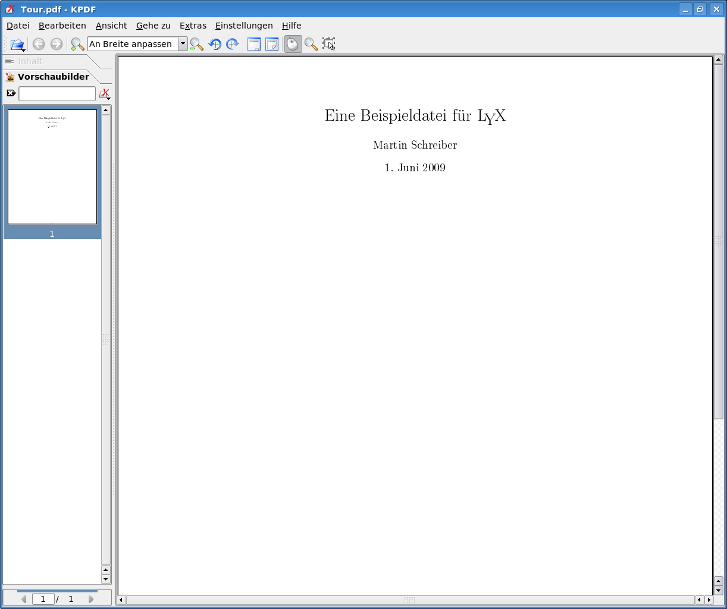Image resolution: width=727 pixels, height=609 pixels.
Task: Click document view scroll up arrow
Action: [x=718, y=60]
